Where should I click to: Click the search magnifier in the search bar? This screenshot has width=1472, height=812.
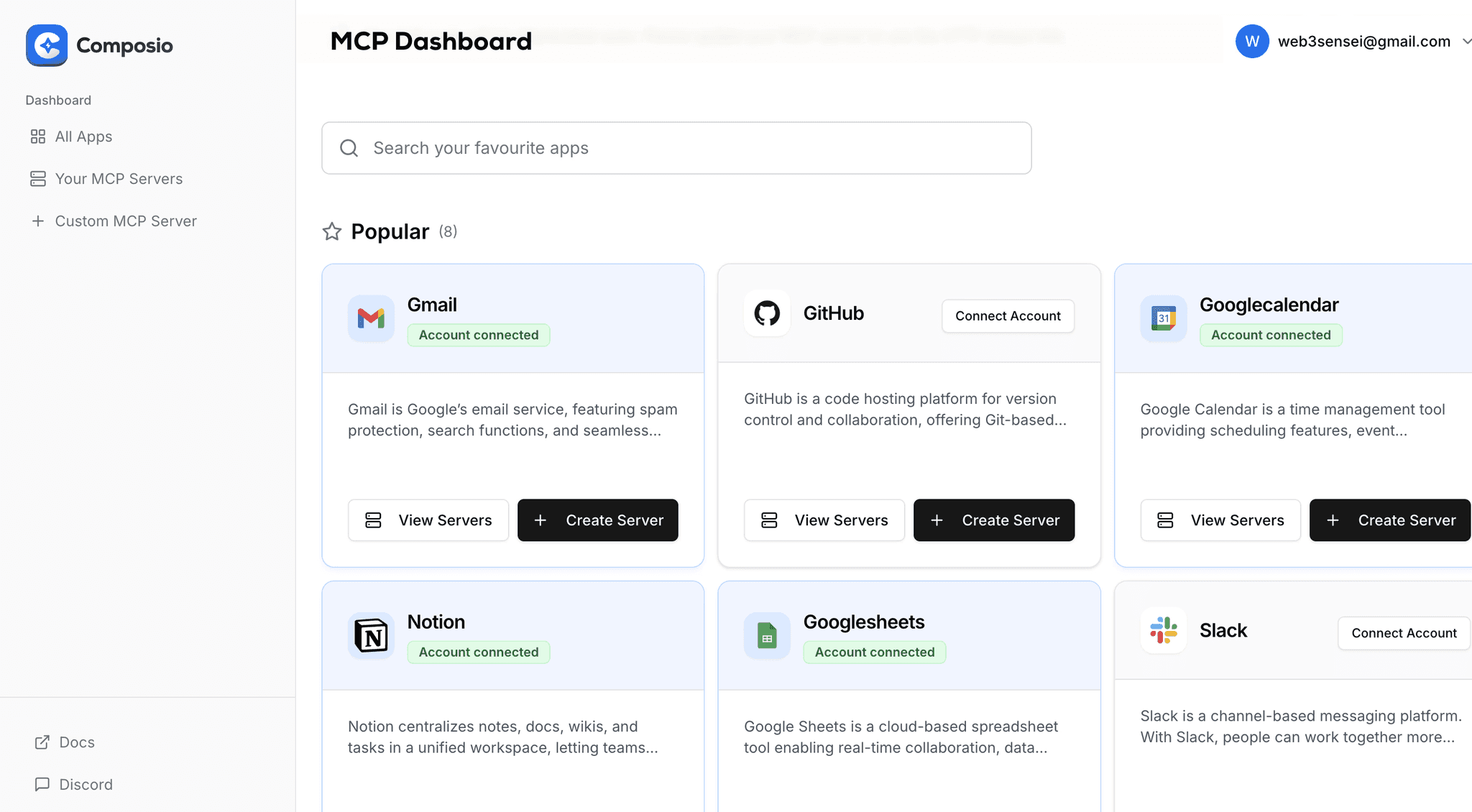349,147
